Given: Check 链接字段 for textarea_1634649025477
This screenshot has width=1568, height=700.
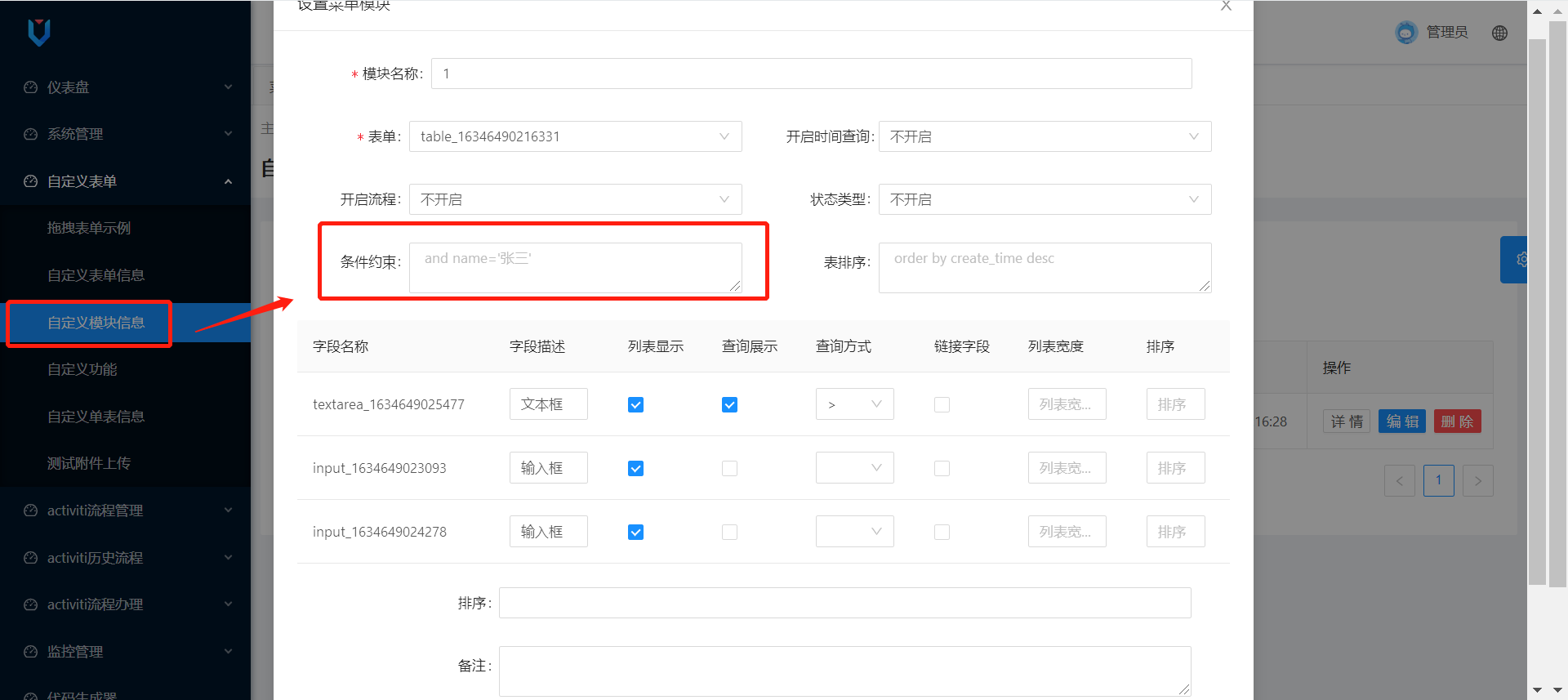Looking at the screenshot, I should point(942,405).
